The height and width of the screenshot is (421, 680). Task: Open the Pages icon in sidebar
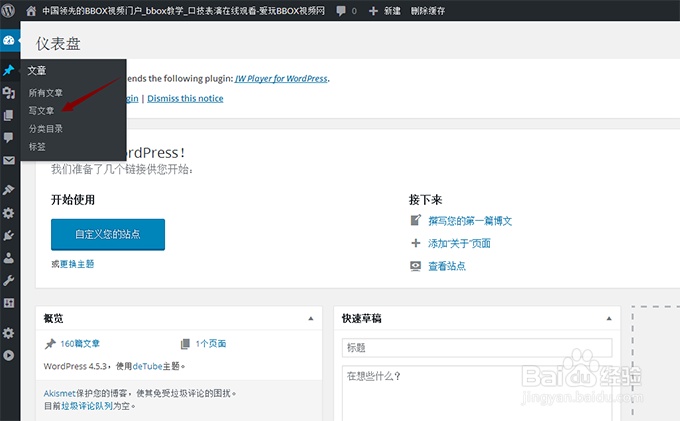9,115
